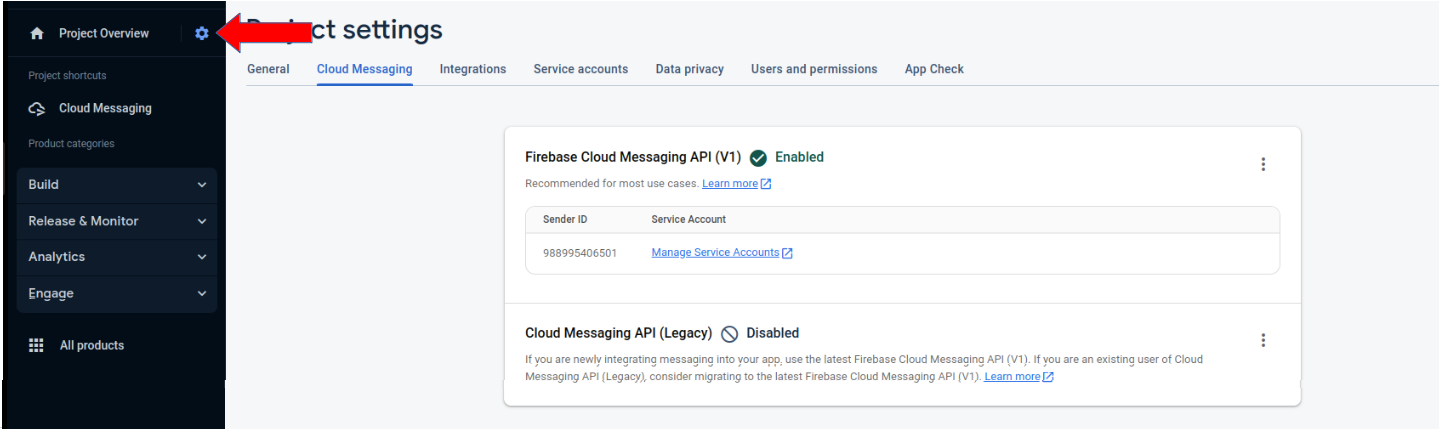Viewport: 1439px width, 429px height.
Task: Open the Data privacy tab
Action: coord(690,69)
